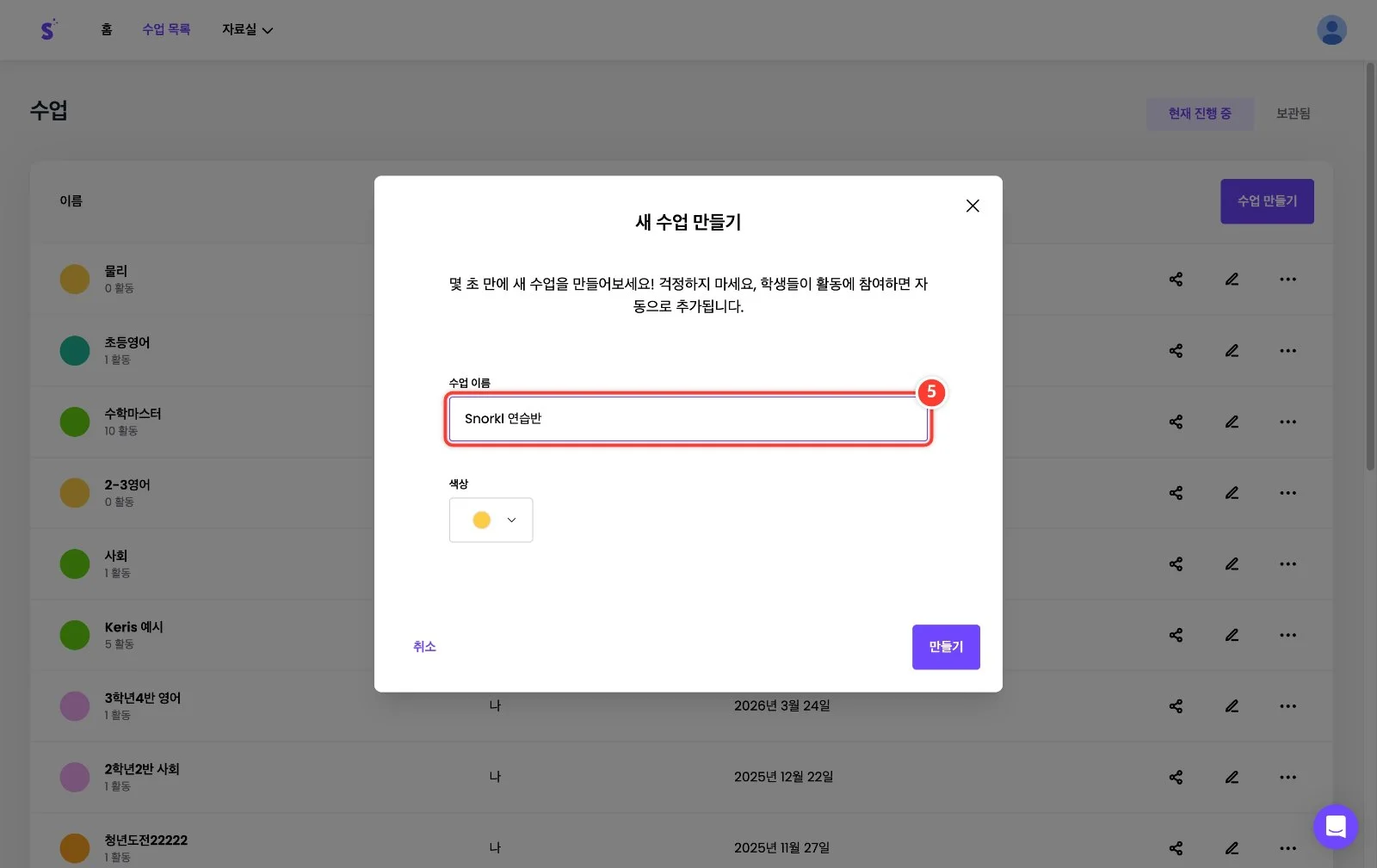Image resolution: width=1377 pixels, height=868 pixels.
Task: Open the 초등영어 class row
Action: [x=681, y=351]
